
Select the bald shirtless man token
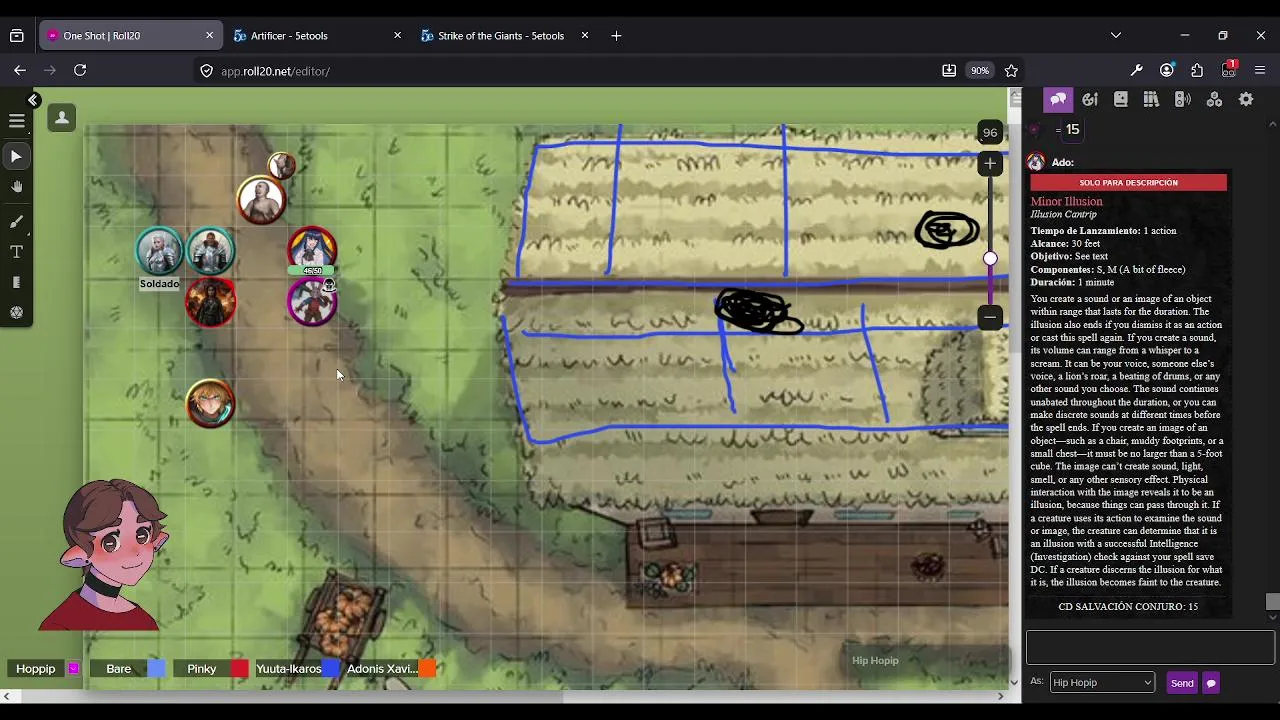click(261, 200)
